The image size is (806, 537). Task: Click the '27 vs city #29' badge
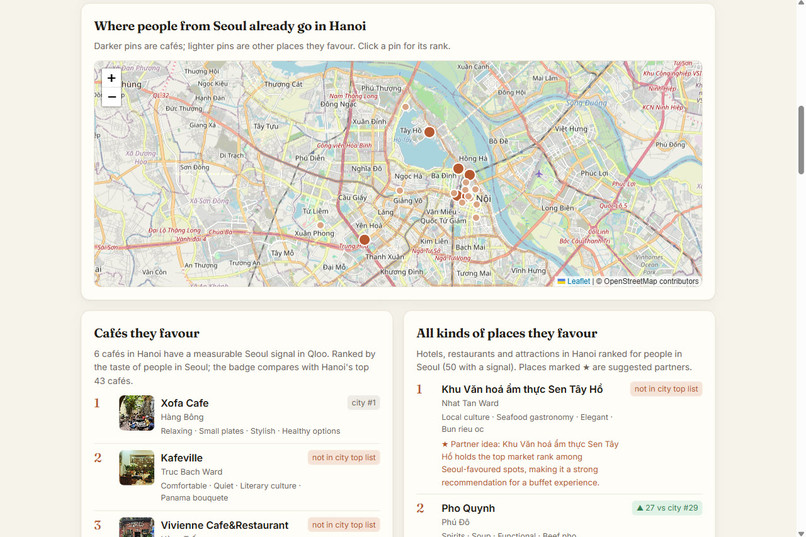coord(667,508)
